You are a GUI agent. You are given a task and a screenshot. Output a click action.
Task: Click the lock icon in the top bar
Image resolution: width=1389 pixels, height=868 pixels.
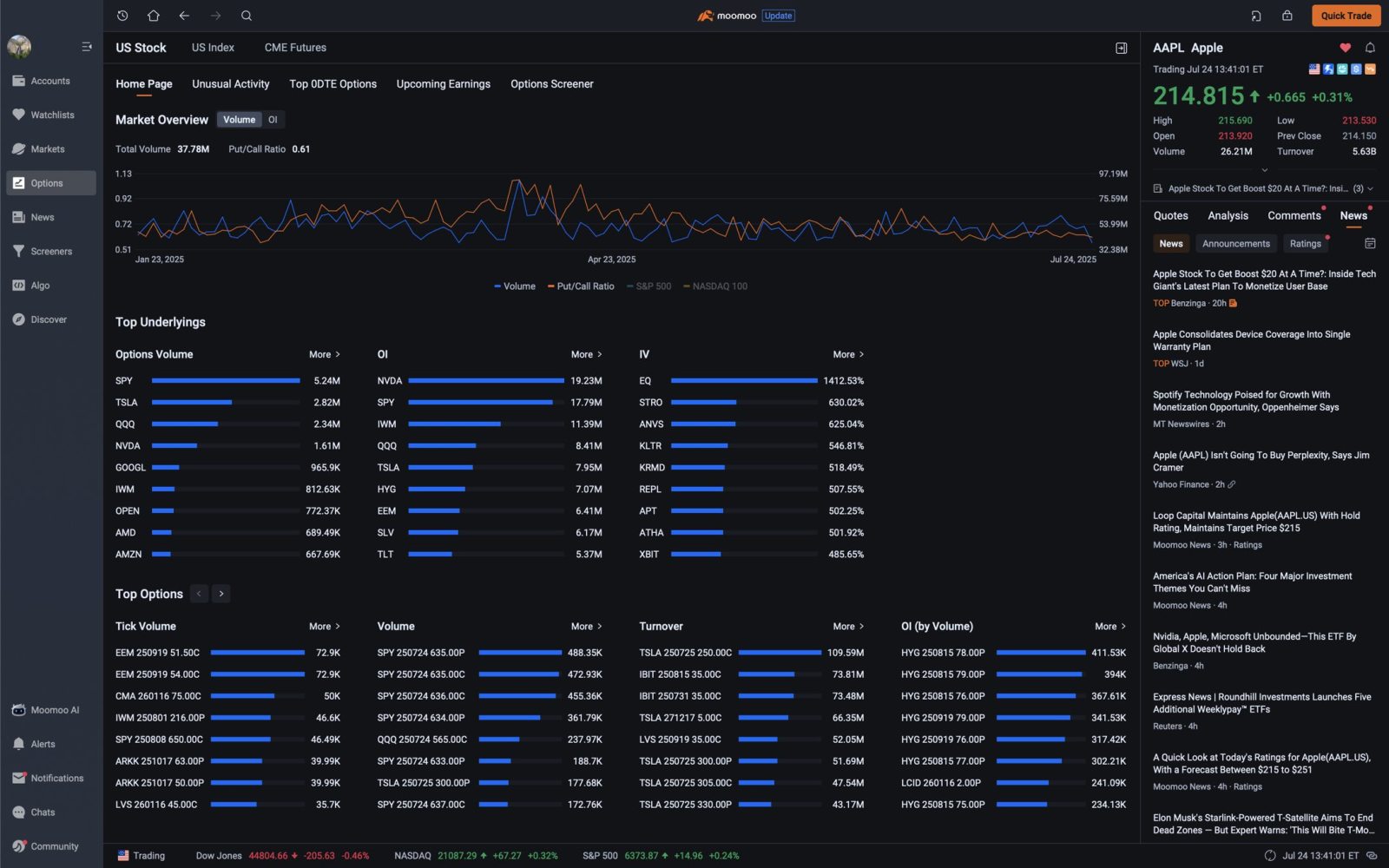tap(1287, 16)
